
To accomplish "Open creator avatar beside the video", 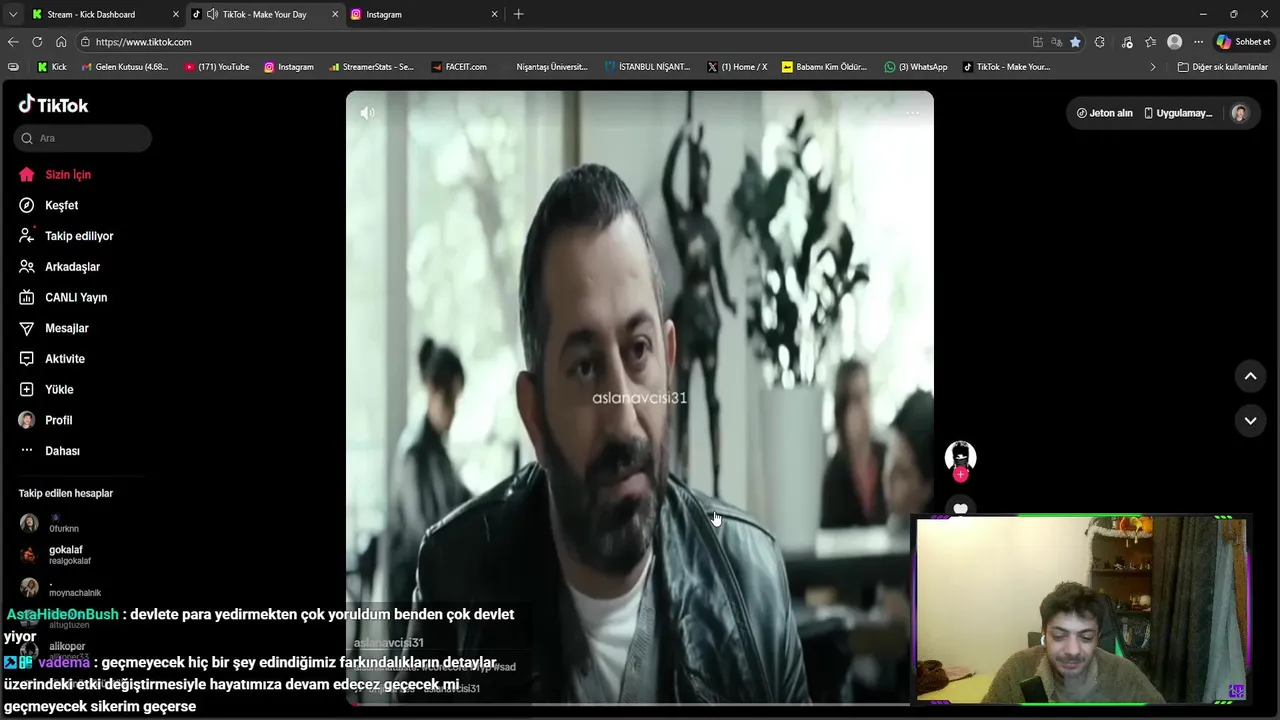I will [x=961, y=457].
